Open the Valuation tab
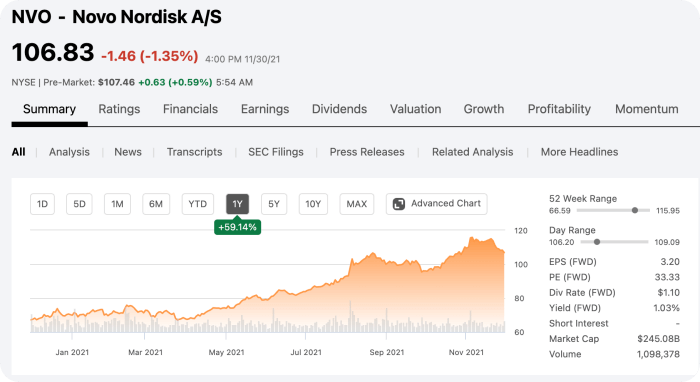 pos(416,109)
